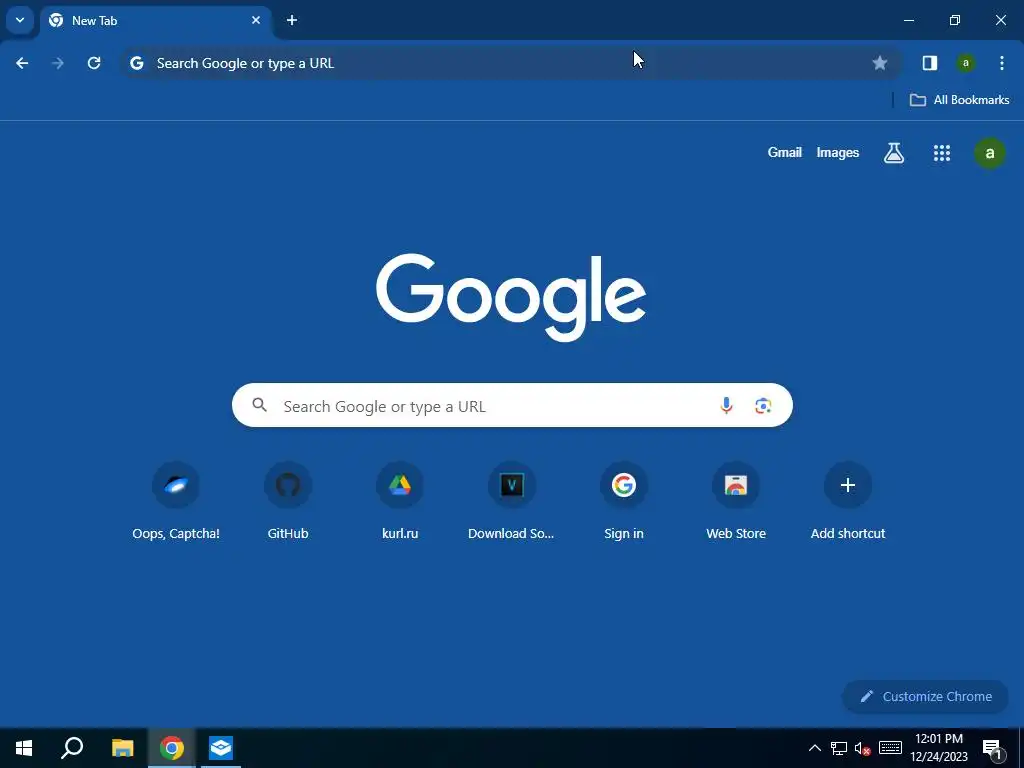The image size is (1024, 768).
Task: Open File Explorer from the taskbar
Action: pyautogui.click(x=122, y=748)
